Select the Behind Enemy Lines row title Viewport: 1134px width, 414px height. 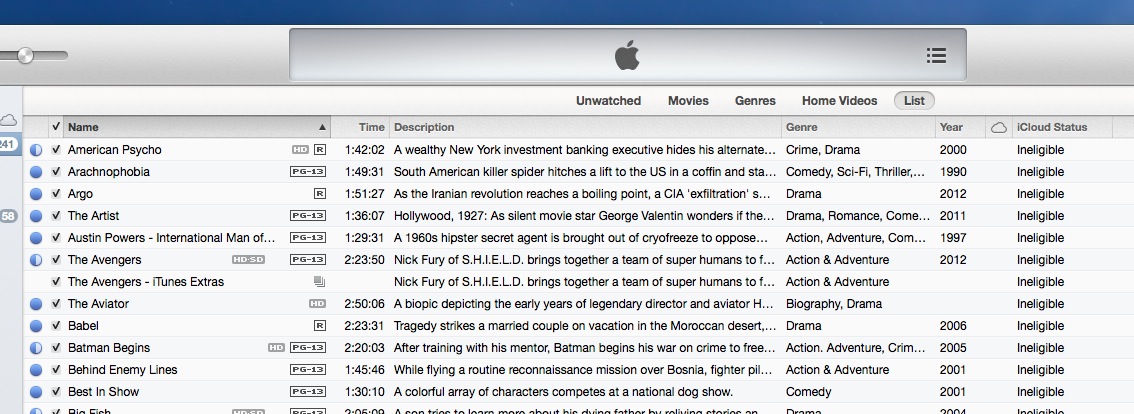[x=122, y=370]
